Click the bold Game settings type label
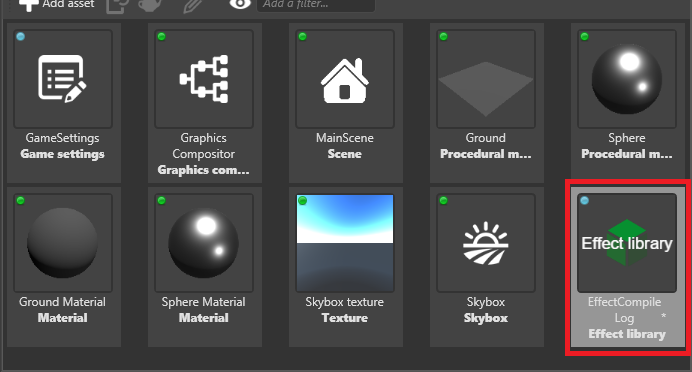Screen dimensions: 692x372 click(x=63, y=154)
